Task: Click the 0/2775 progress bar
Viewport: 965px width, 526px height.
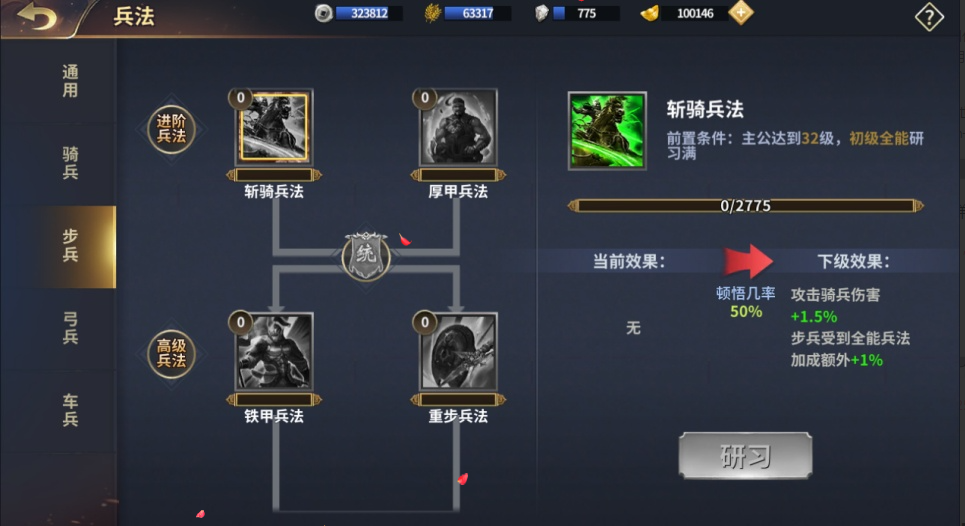Action: [x=745, y=205]
